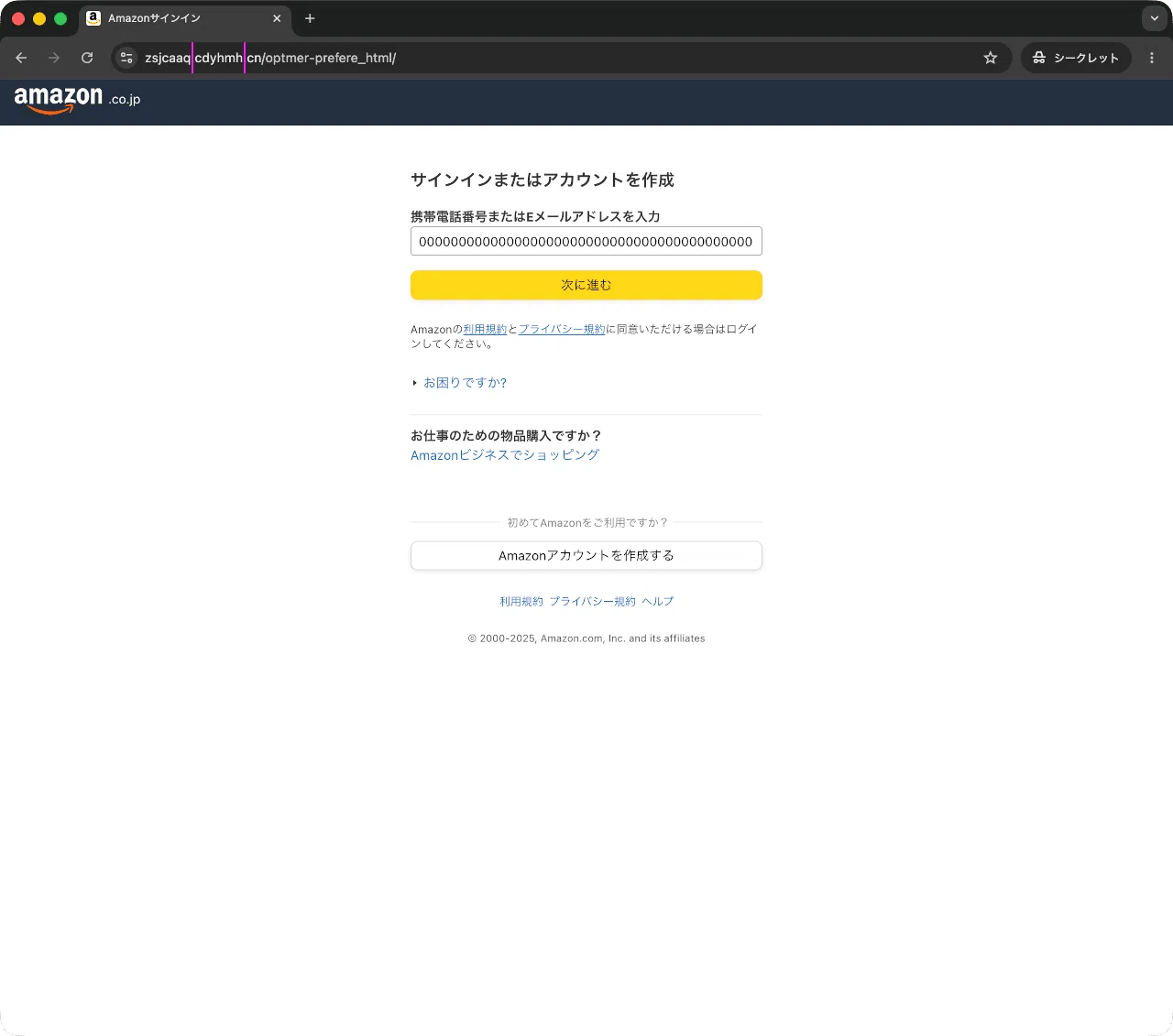
Task: Select the Amazonサインイン tab
Action: [x=184, y=18]
